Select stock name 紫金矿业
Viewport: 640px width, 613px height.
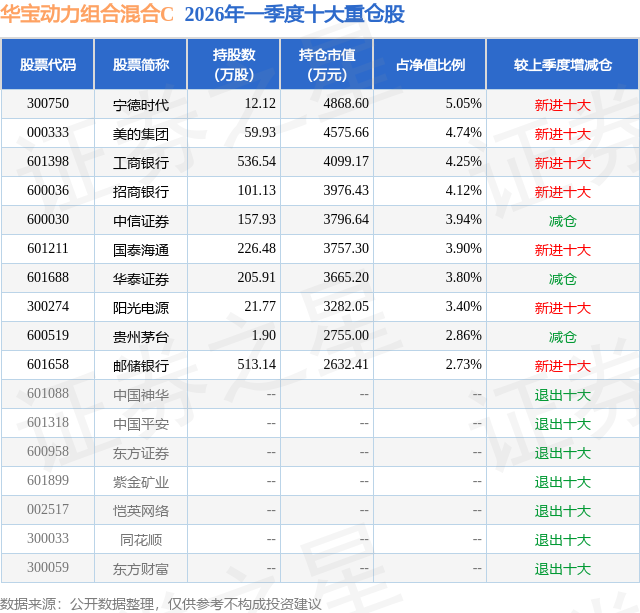pyautogui.click(x=141, y=482)
